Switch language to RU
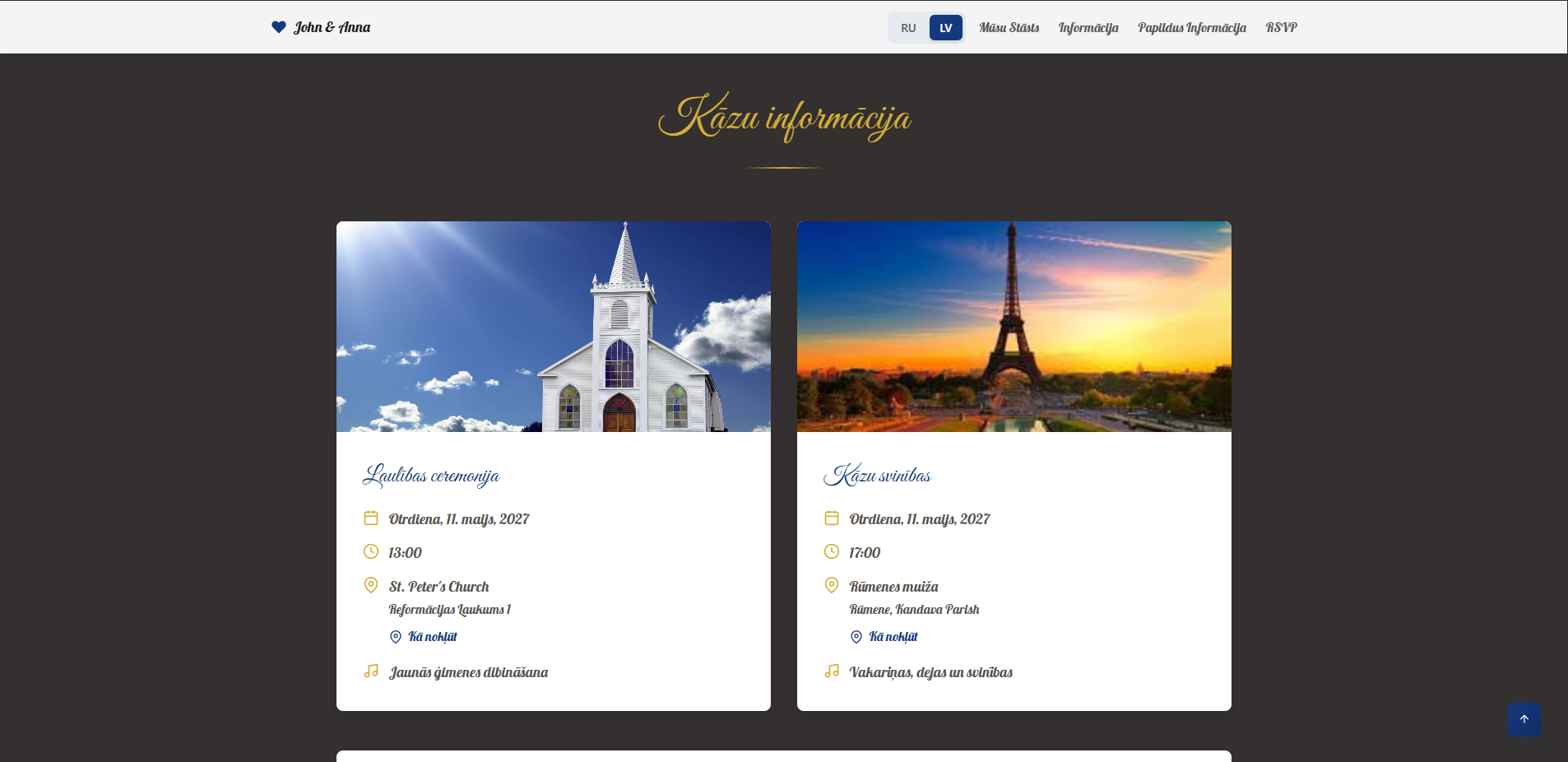This screenshot has height=762, width=1568. [907, 28]
